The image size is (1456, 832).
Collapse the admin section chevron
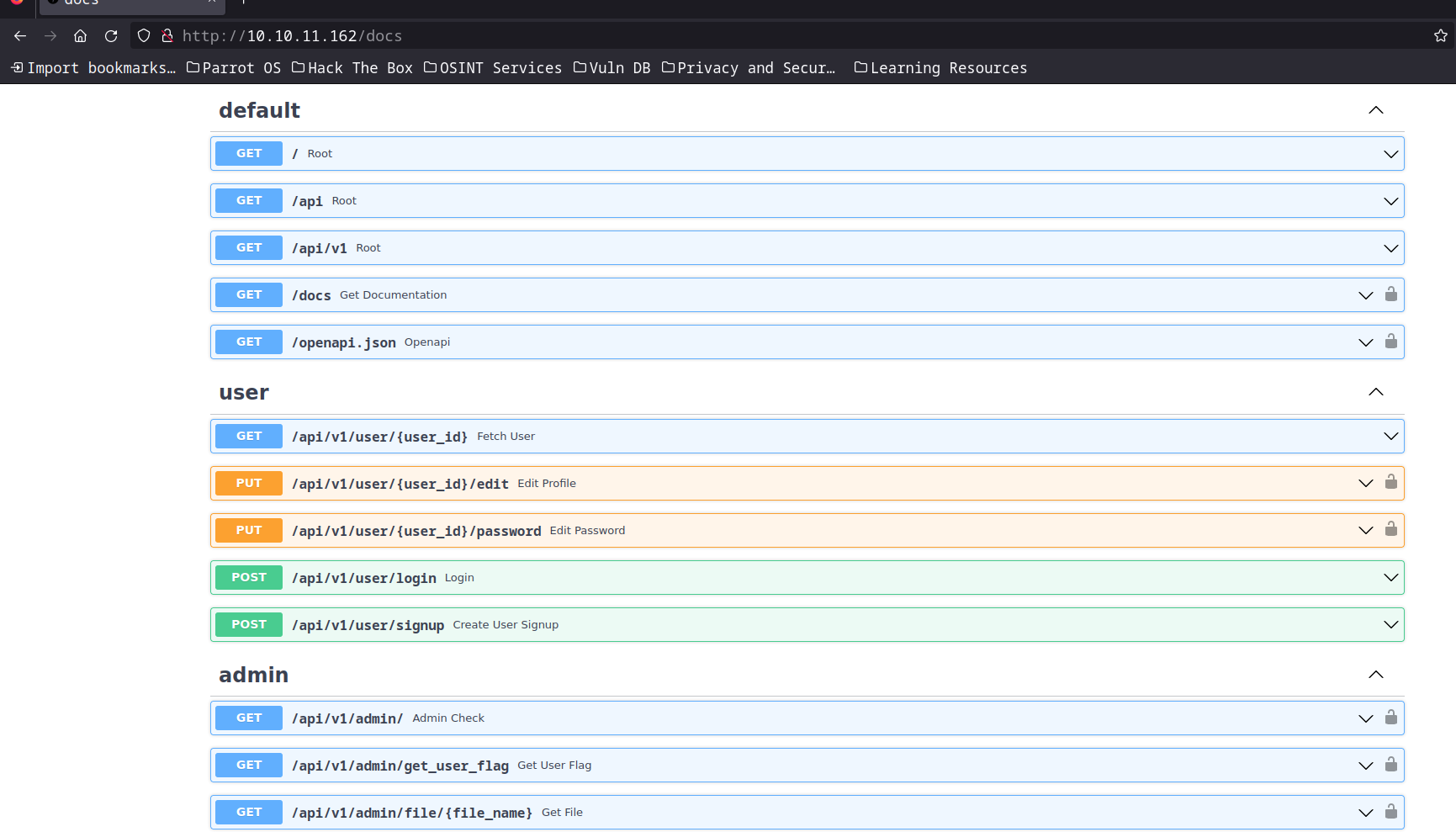click(x=1376, y=675)
